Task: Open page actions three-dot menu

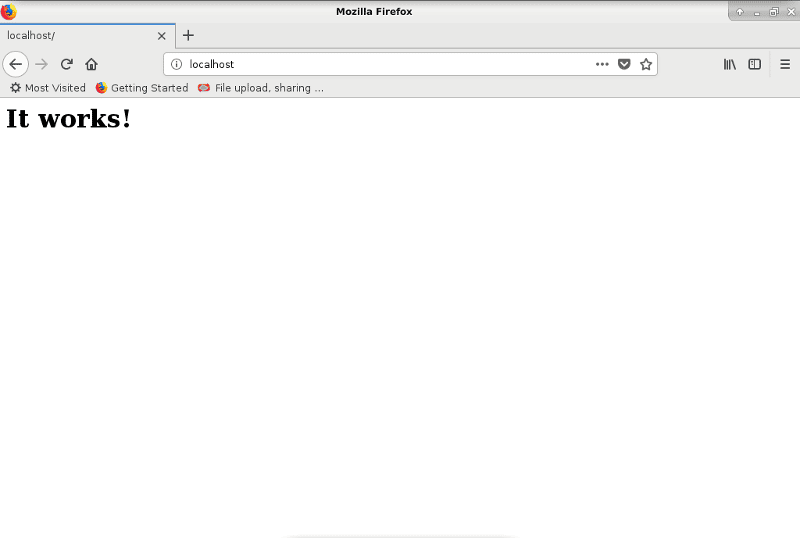Action: point(602,64)
